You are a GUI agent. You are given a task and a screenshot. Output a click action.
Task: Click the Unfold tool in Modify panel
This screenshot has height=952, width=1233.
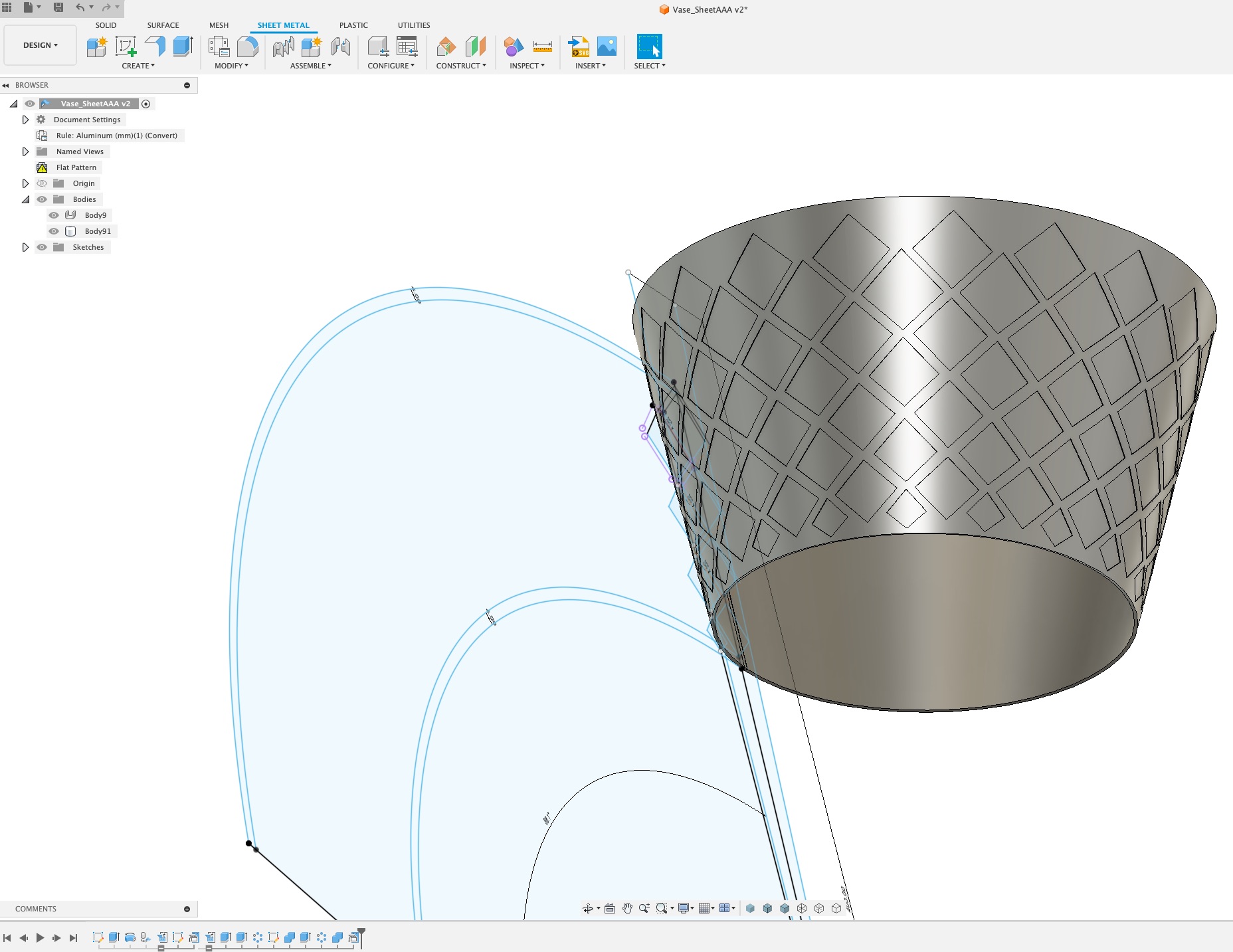(248, 48)
